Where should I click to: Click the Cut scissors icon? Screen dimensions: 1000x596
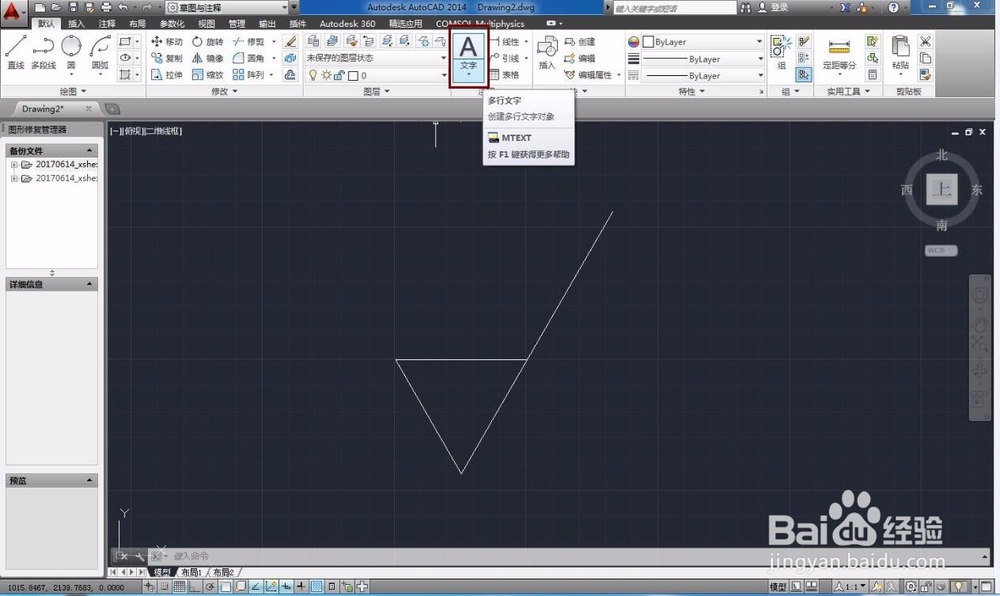925,41
